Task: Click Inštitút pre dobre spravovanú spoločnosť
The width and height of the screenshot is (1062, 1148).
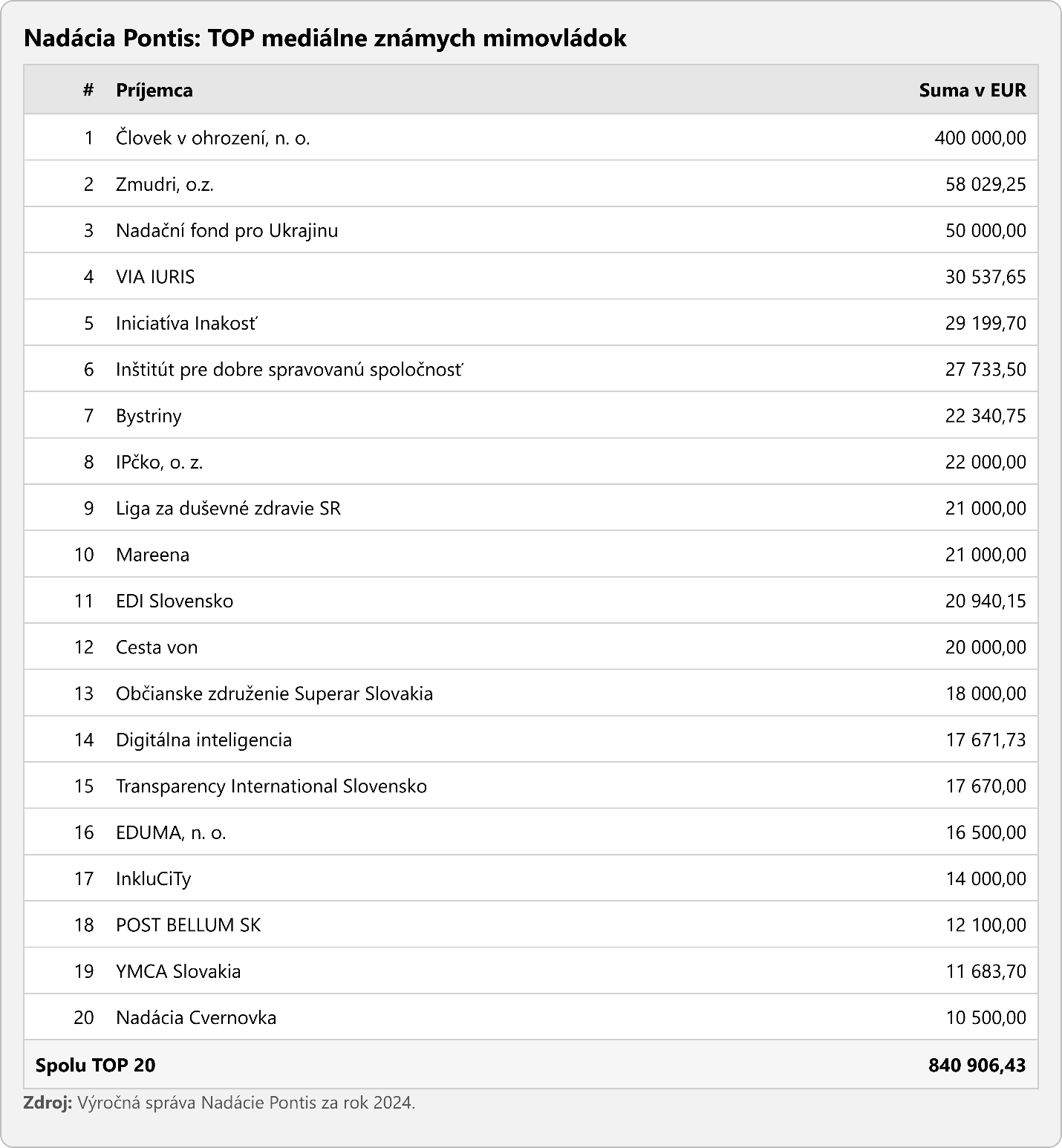Action: pyautogui.click(x=289, y=369)
